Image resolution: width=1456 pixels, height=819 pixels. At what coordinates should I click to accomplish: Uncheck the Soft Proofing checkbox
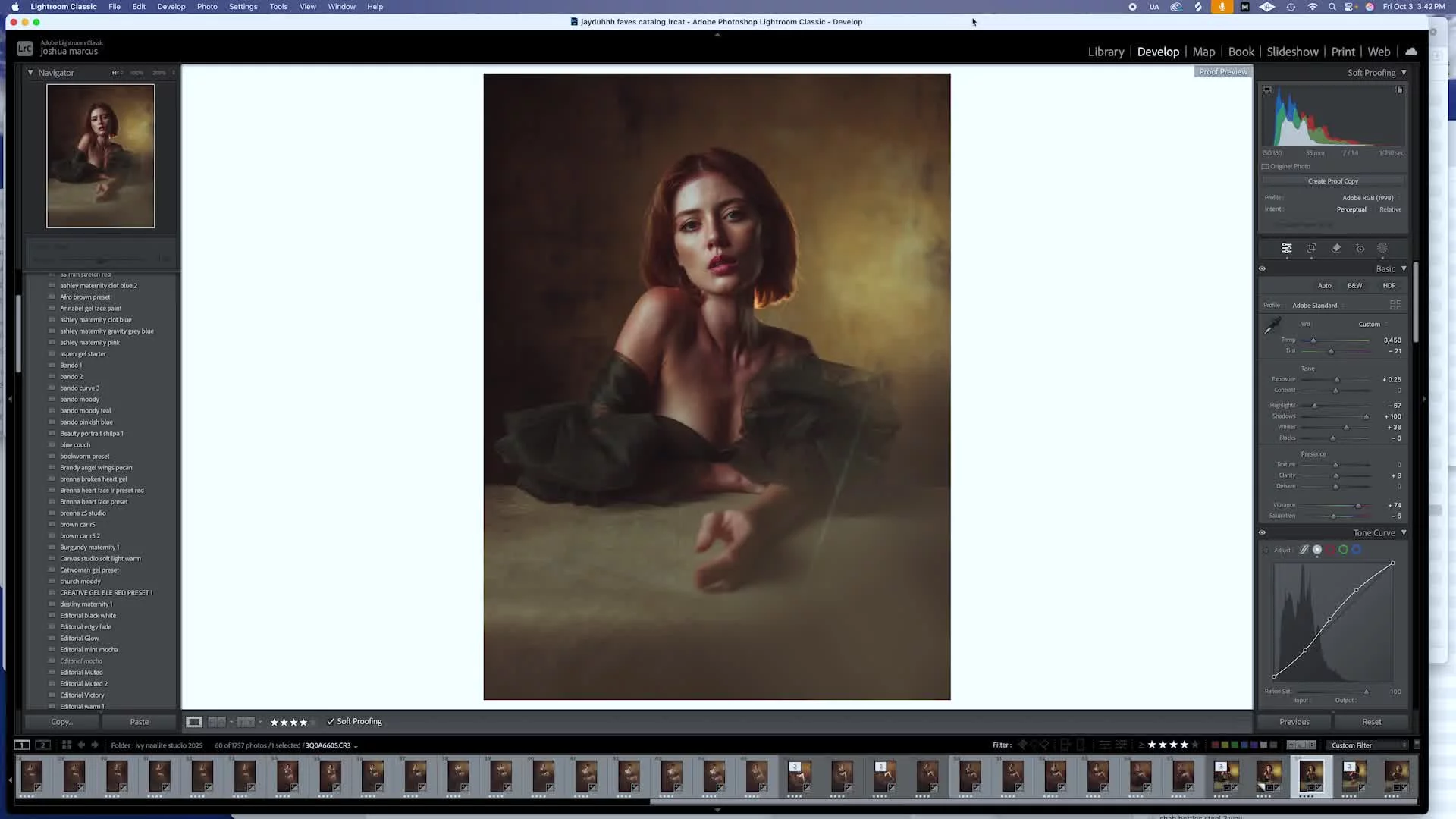[331, 722]
